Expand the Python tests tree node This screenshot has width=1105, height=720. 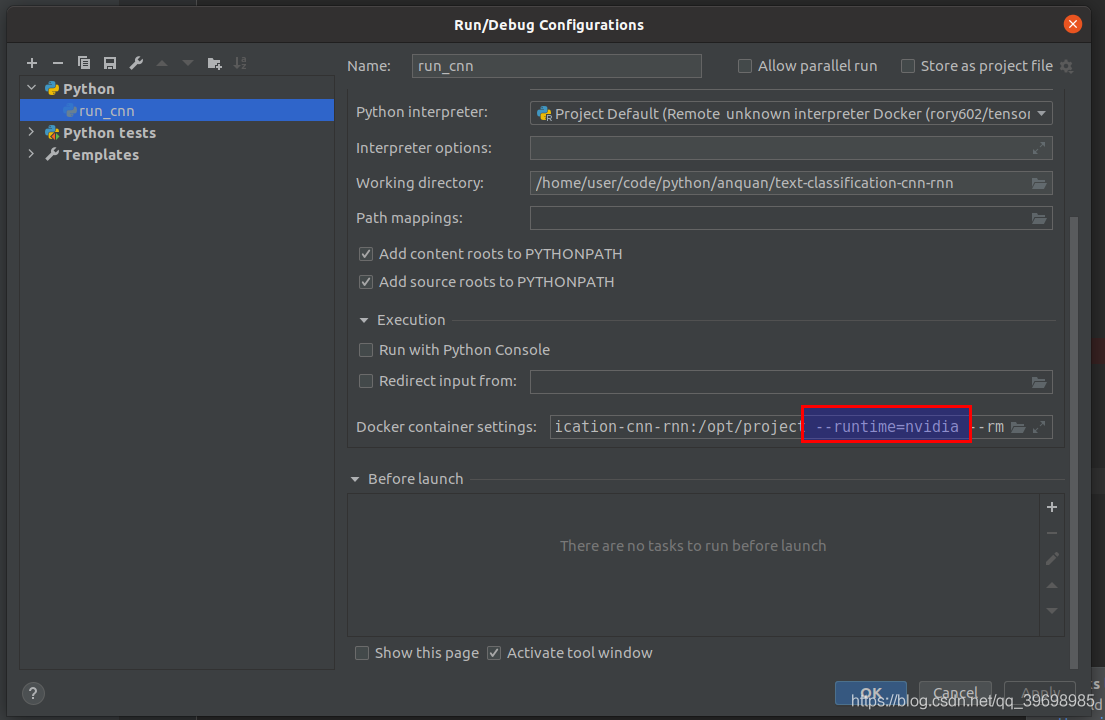31,132
